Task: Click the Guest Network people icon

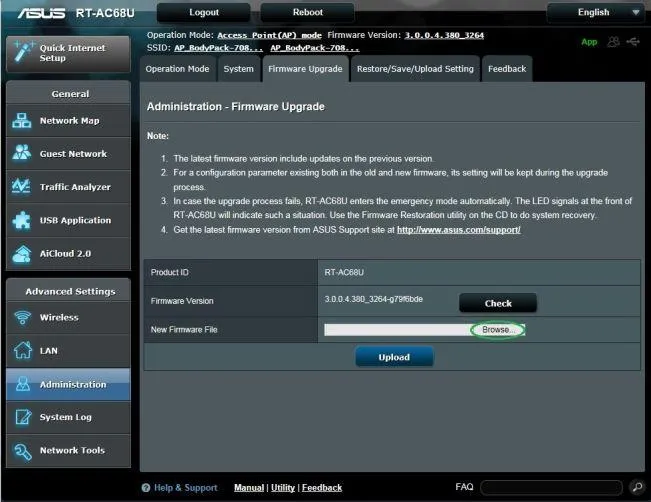Action: click(22, 153)
